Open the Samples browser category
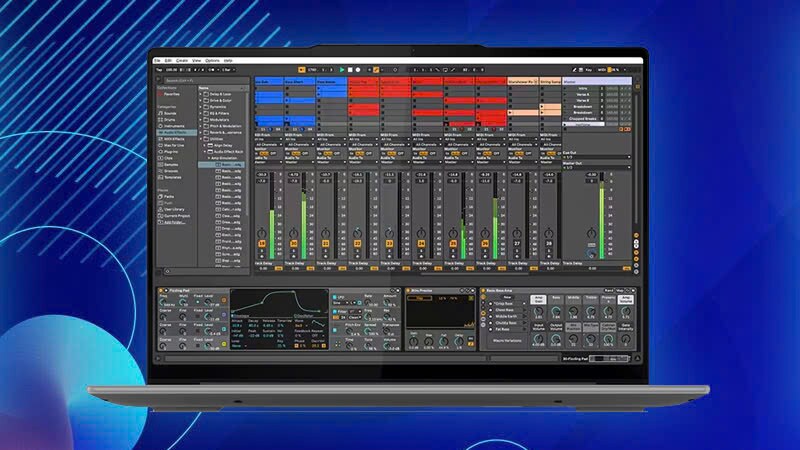 pyautogui.click(x=169, y=165)
